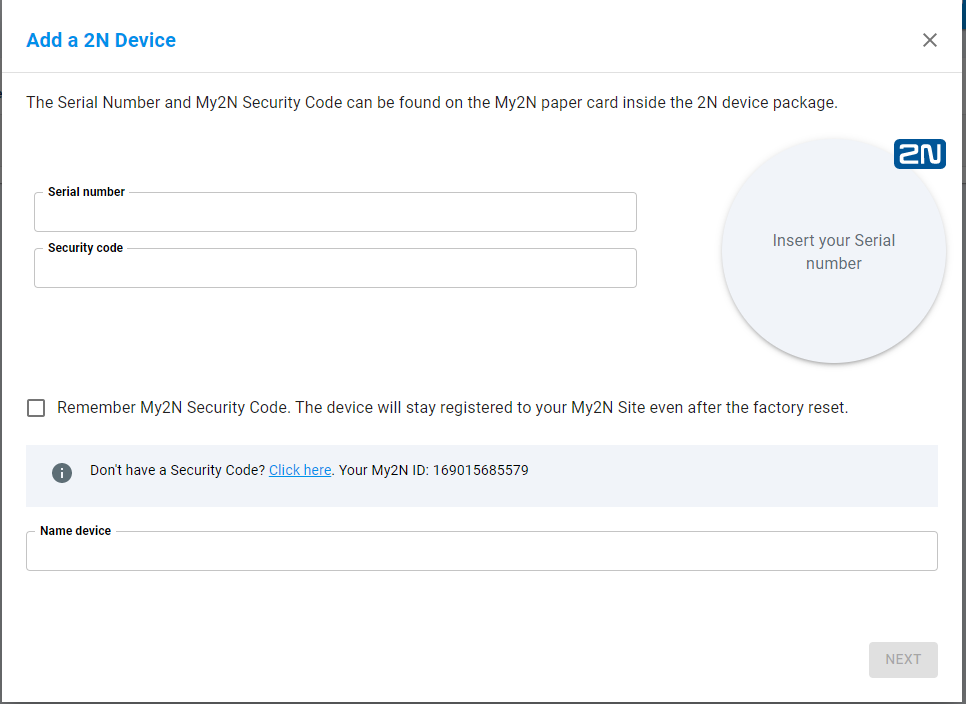Select the My2N ID number 169015685579

[481, 470]
